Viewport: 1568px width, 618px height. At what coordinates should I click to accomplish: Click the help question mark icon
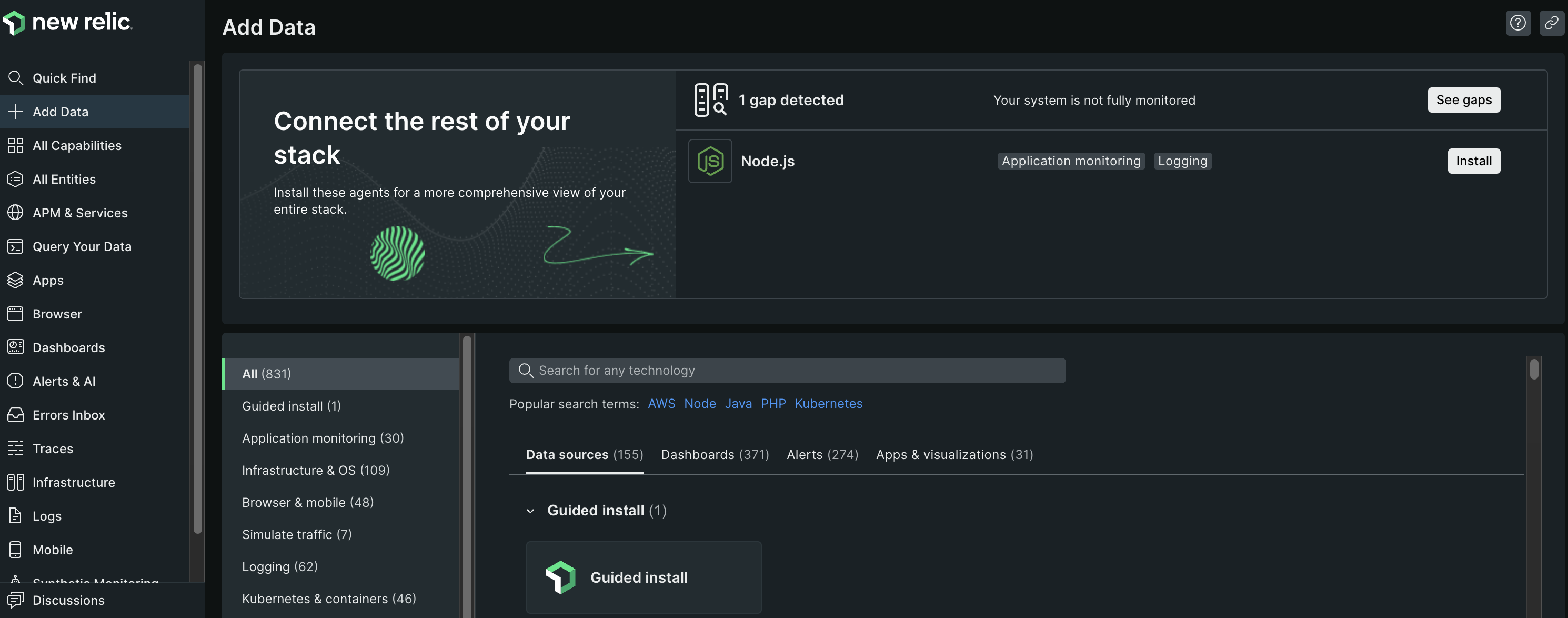[1517, 23]
